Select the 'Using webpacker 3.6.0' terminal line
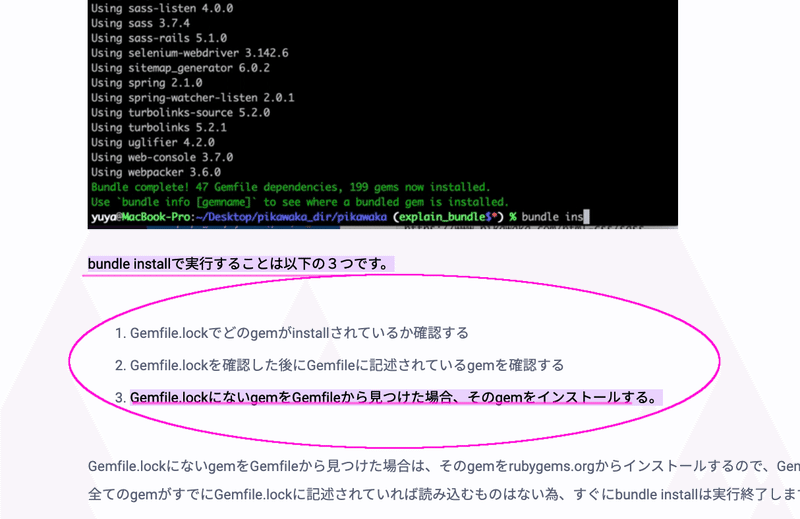Viewport: 800px width, 519px height. 156,172
